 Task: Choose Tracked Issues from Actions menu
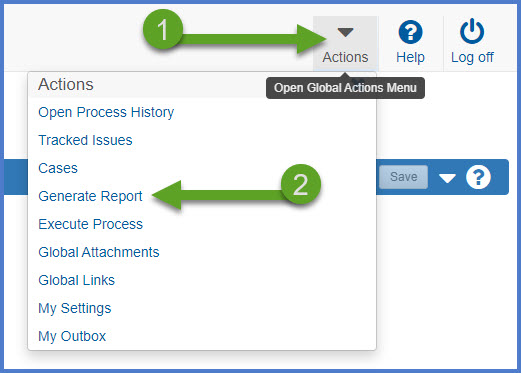(x=85, y=140)
